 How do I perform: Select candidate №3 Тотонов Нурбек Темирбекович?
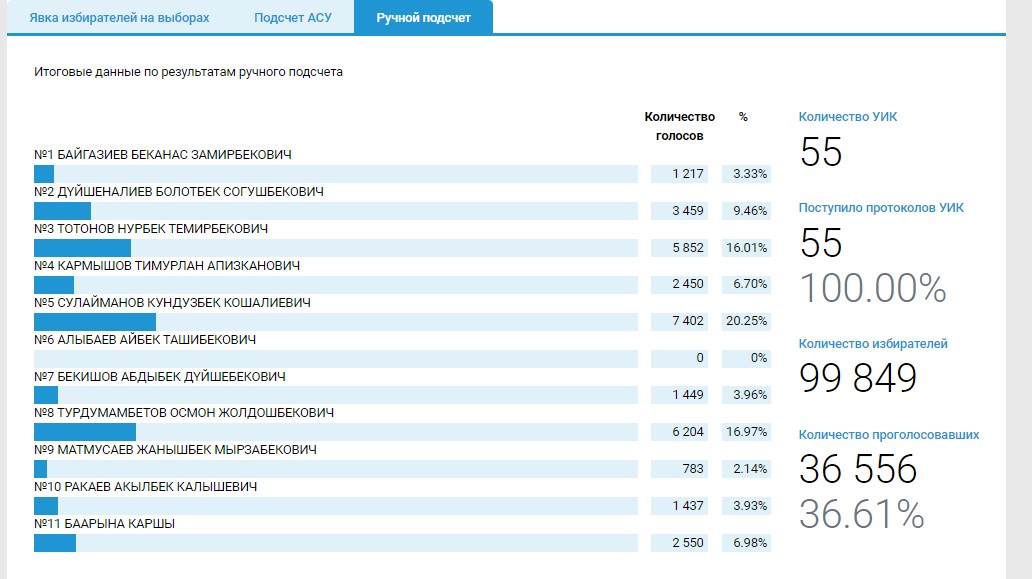pyautogui.click(x=151, y=229)
